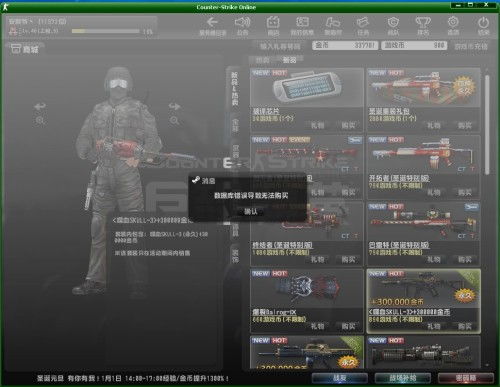500x387 pixels.
Task: Click 礼物 for the keyboard chip item
Action: (317, 126)
